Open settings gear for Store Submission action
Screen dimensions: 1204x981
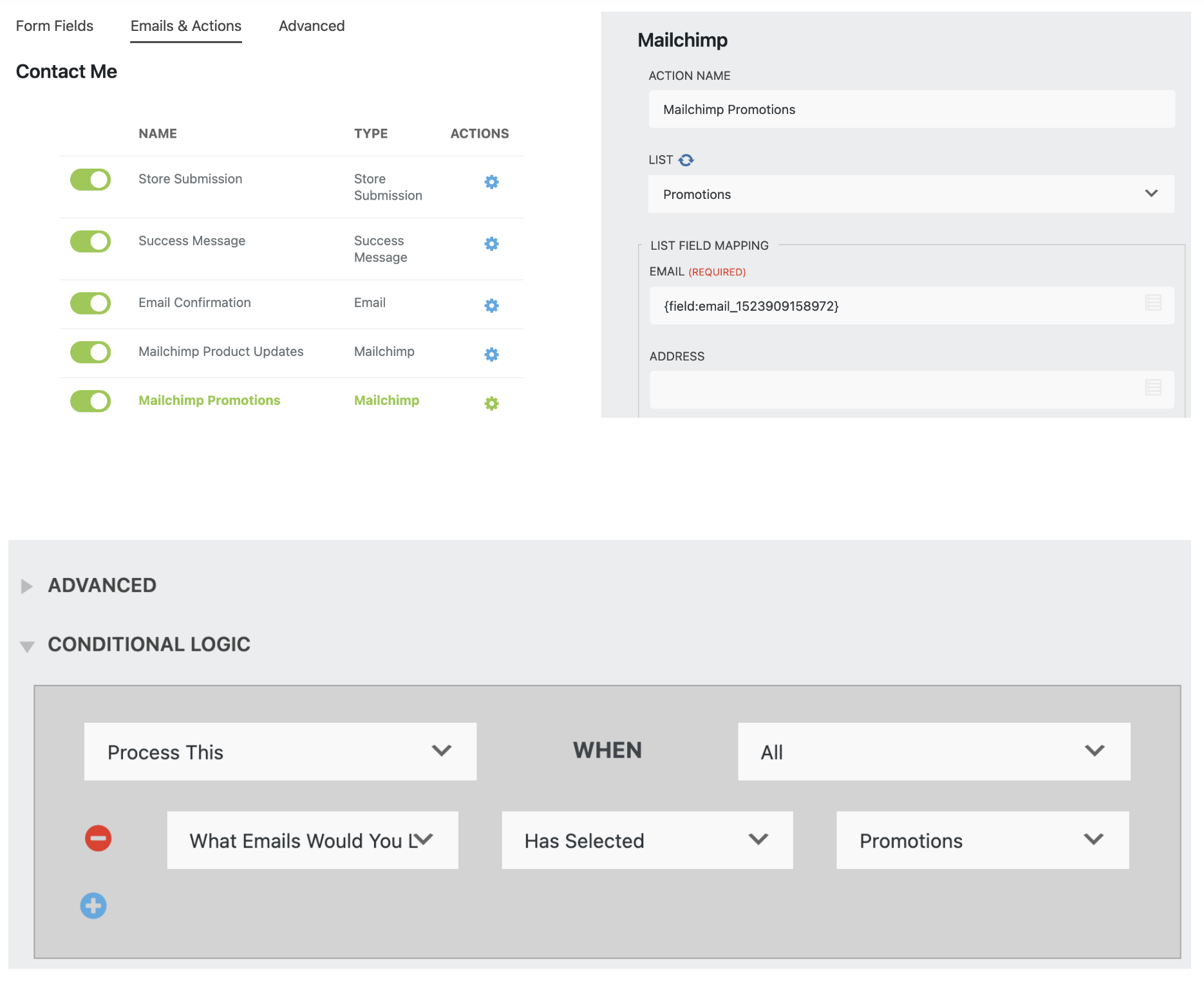pyautogui.click(x=491, y=182)
